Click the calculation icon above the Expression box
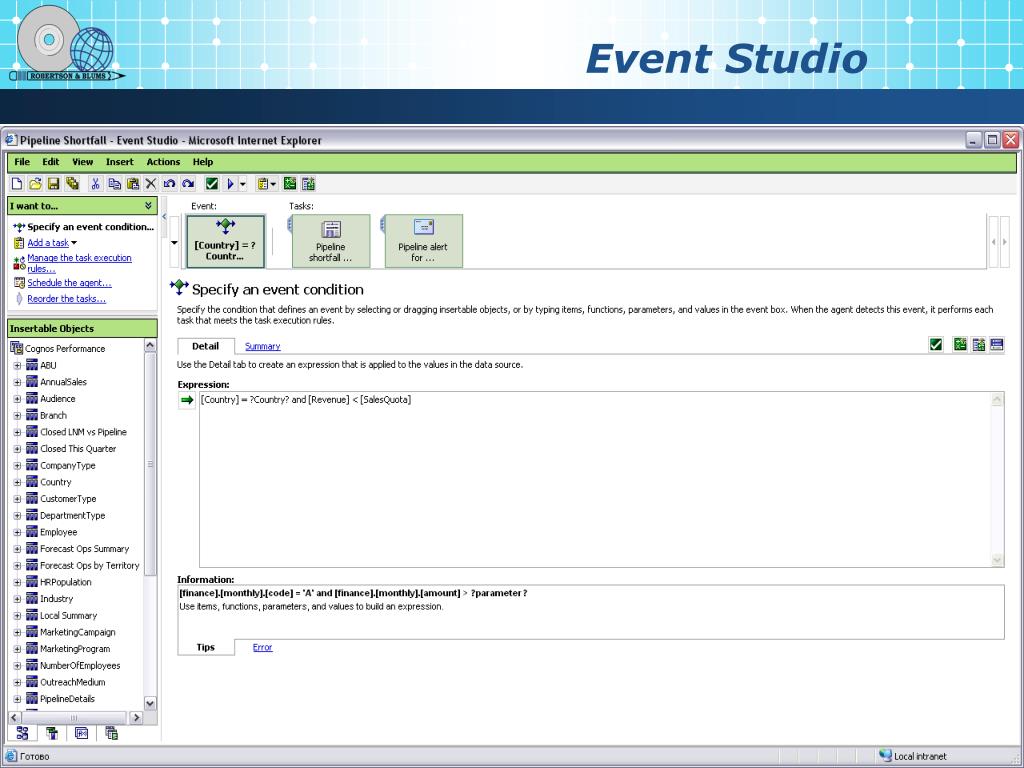The height and width of the screenshot is (768, 1024). [x=960, y=344]
